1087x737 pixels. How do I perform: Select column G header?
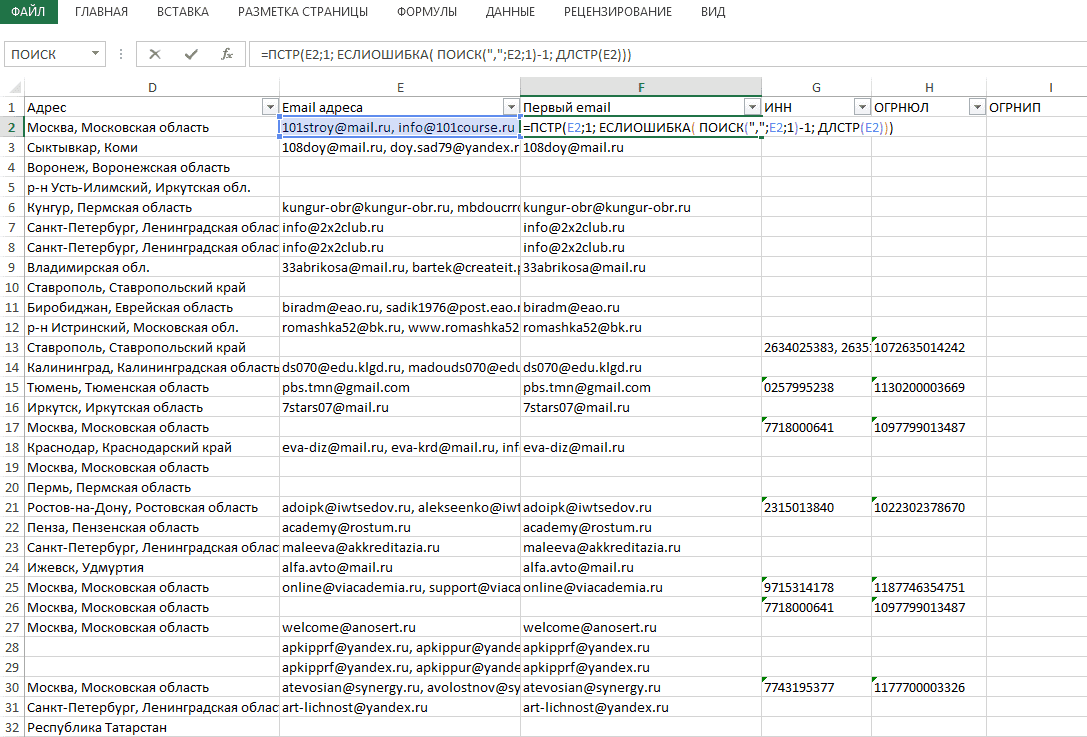click(817, 87)
